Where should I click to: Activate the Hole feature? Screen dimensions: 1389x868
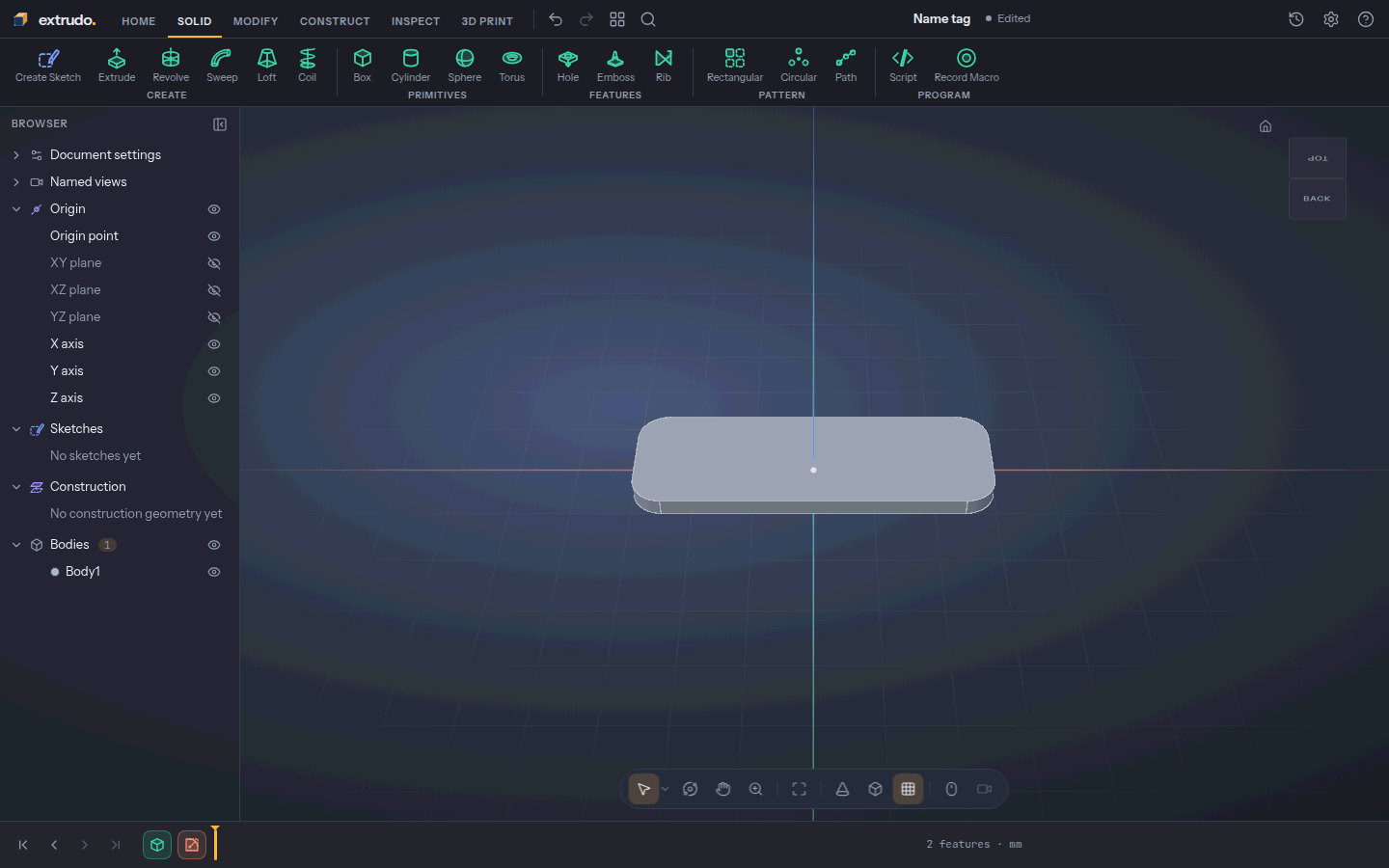(x=568, y=66)
